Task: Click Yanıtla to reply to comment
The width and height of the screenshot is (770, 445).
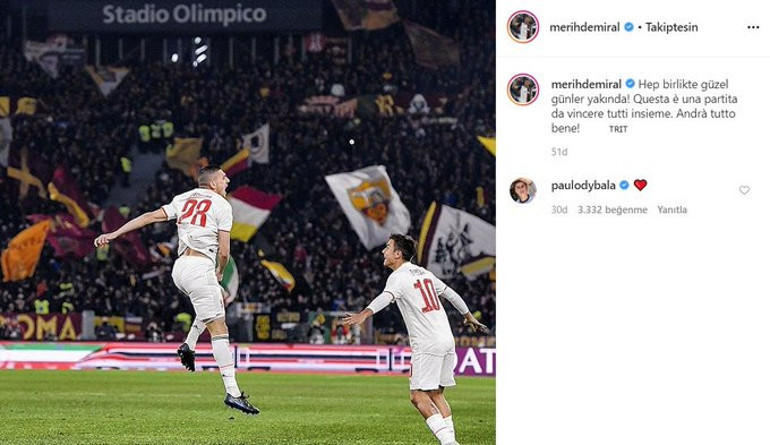Action: click(672, 210)
